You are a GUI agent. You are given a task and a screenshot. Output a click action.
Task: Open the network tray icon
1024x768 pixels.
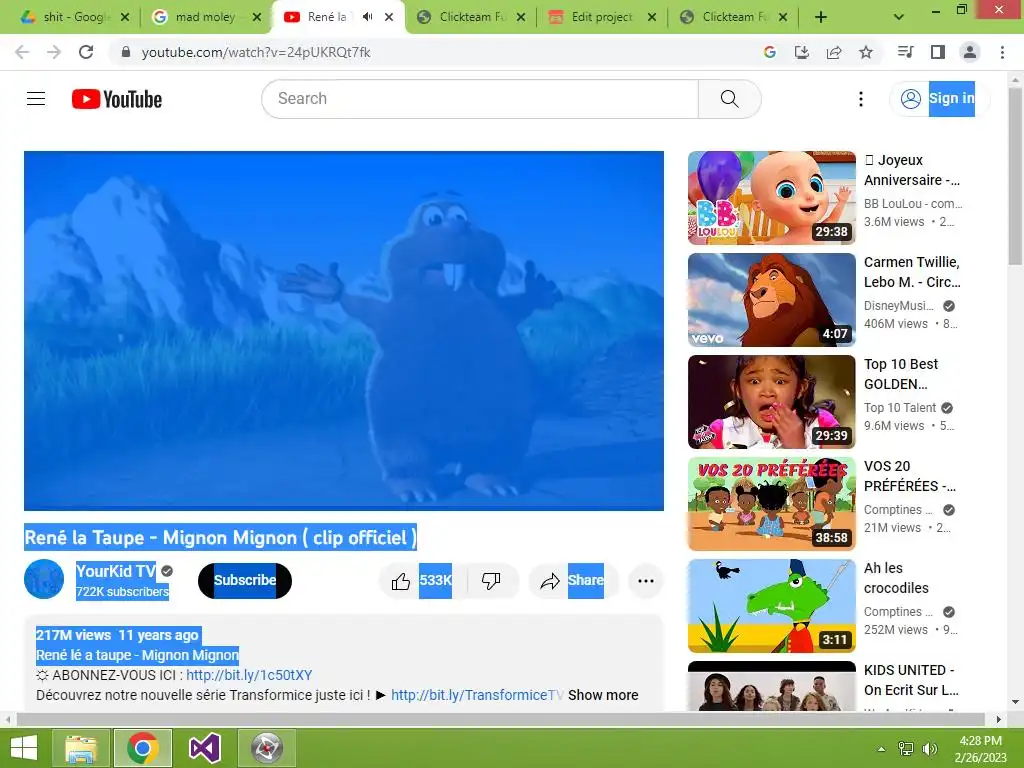(906, 749)
